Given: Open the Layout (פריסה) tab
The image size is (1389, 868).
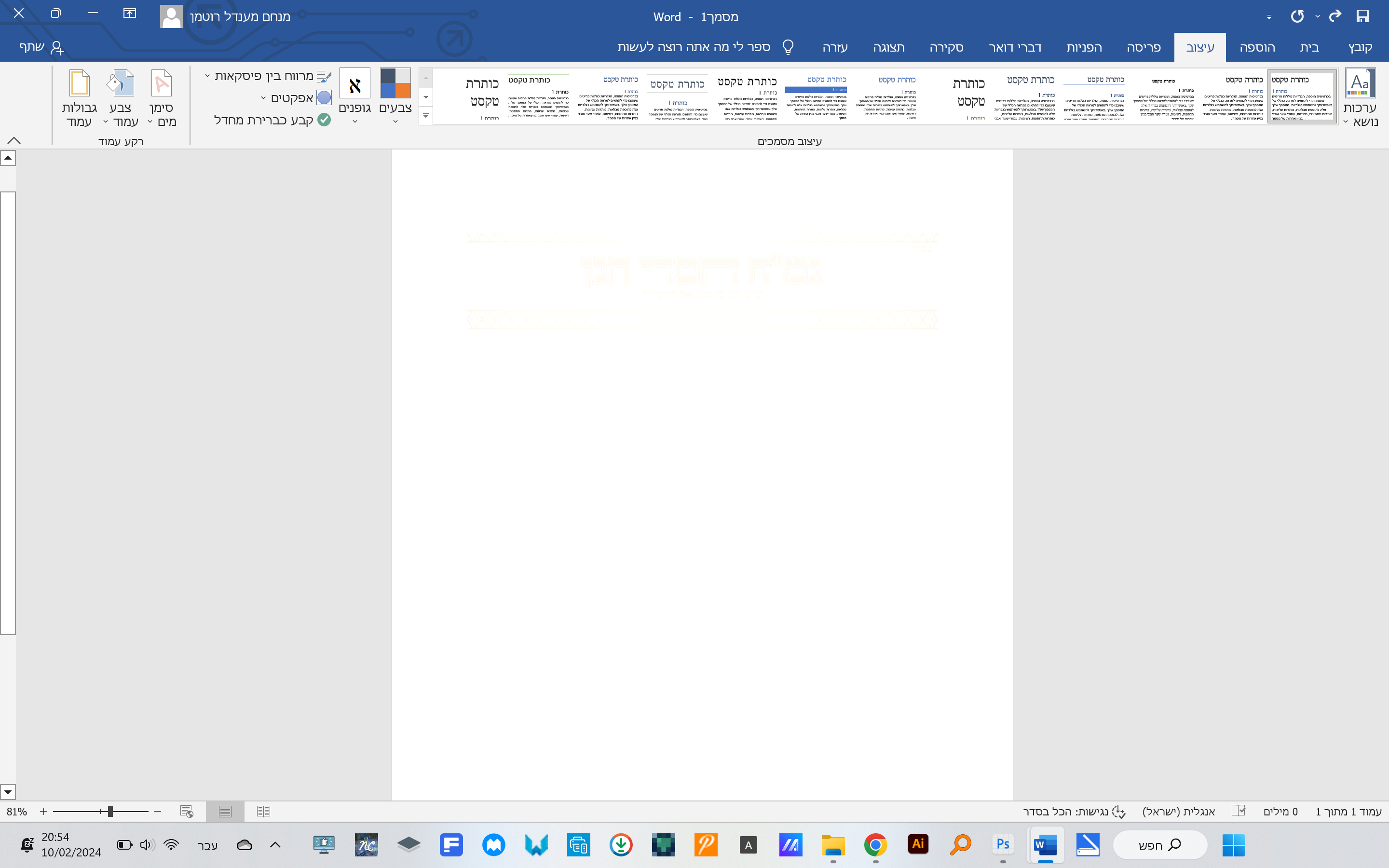Looking at the screenshot, I should tap(1144, 47).
